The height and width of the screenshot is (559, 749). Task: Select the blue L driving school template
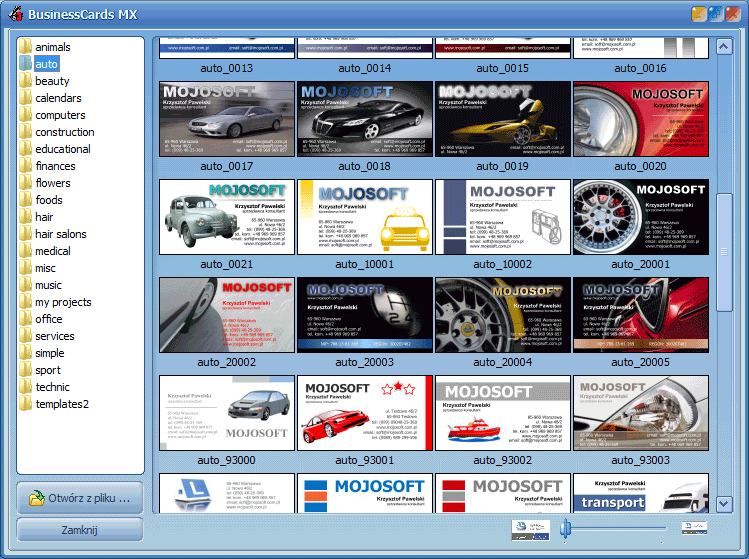coord(227,493)
